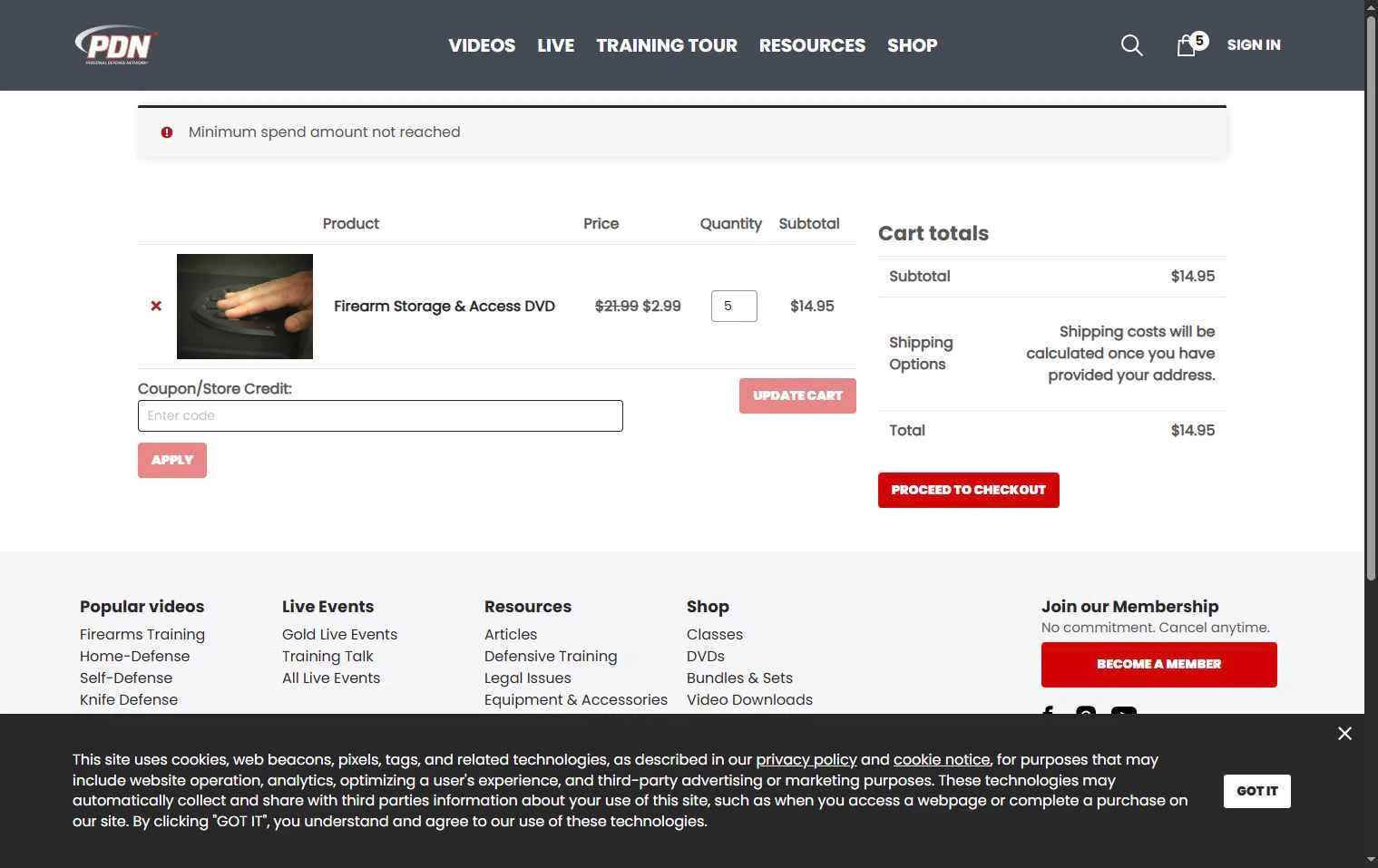Image resolution: width=1378 pixels, height=868 pixels.
Task: Click the $2.99 sale price
Action: click(661, 307)
